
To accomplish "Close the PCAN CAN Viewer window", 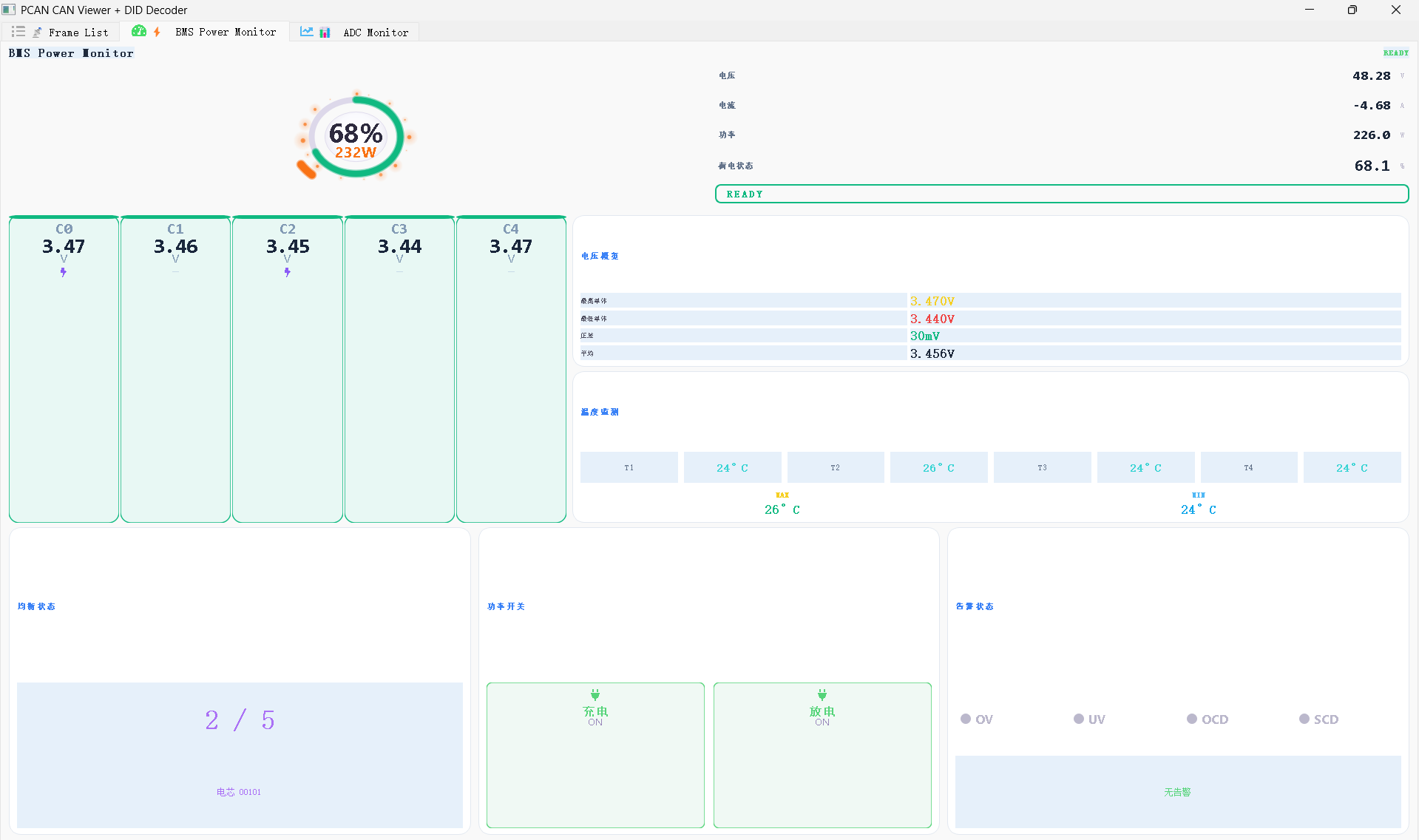I will tap(1396, 10).
